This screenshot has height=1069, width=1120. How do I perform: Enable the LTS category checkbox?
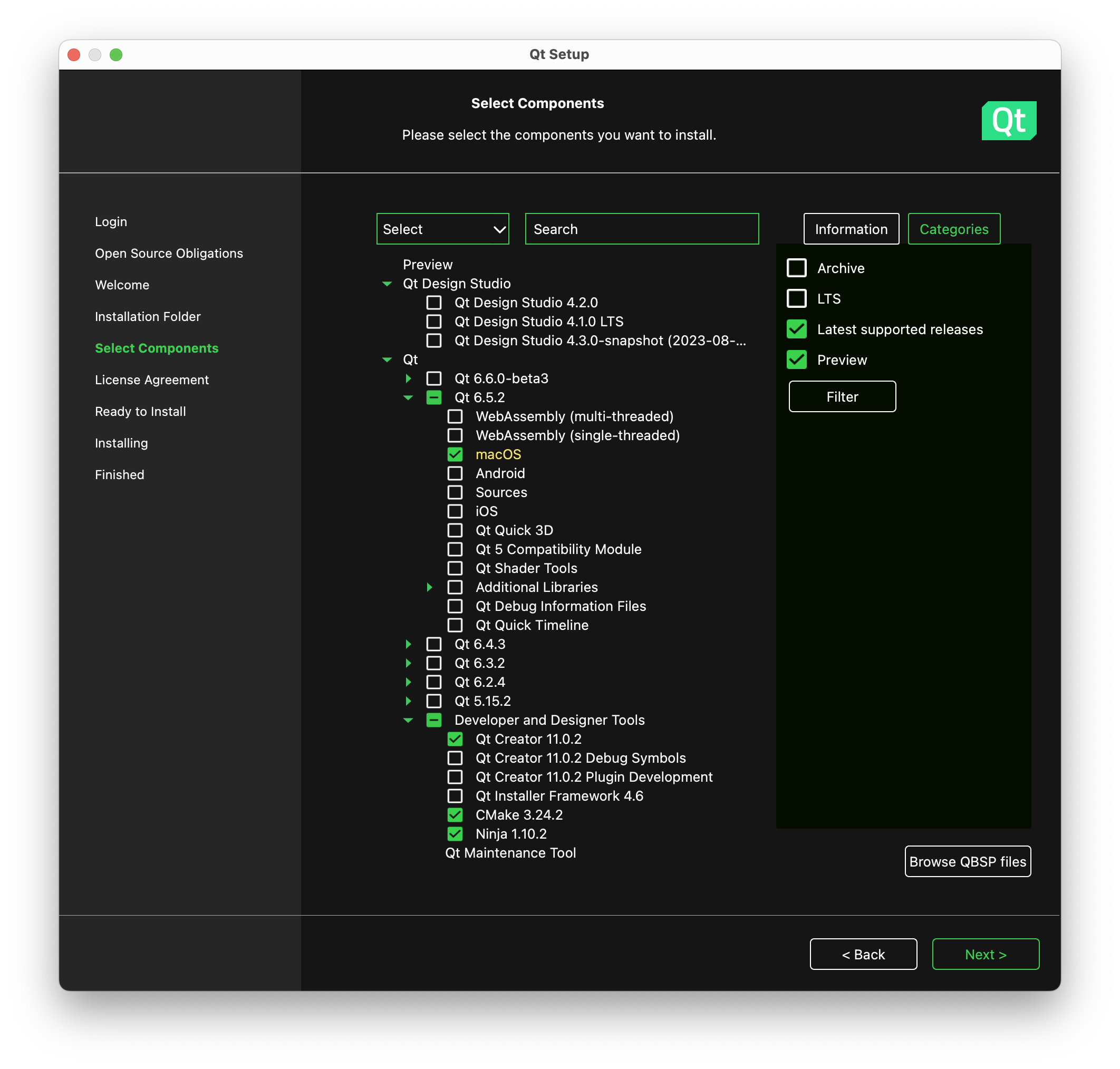[x=796, y=298]
